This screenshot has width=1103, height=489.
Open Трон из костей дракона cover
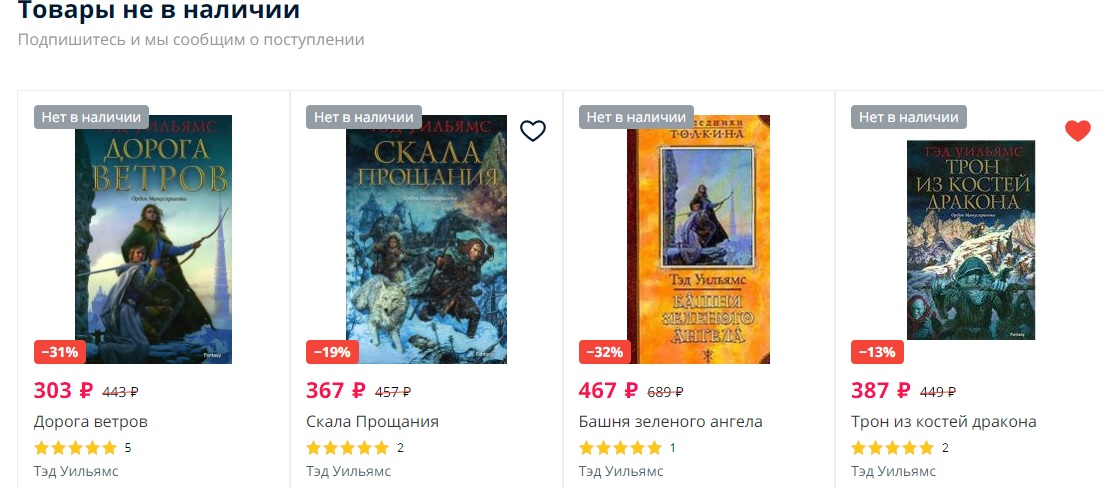click(x=971, y=240)
